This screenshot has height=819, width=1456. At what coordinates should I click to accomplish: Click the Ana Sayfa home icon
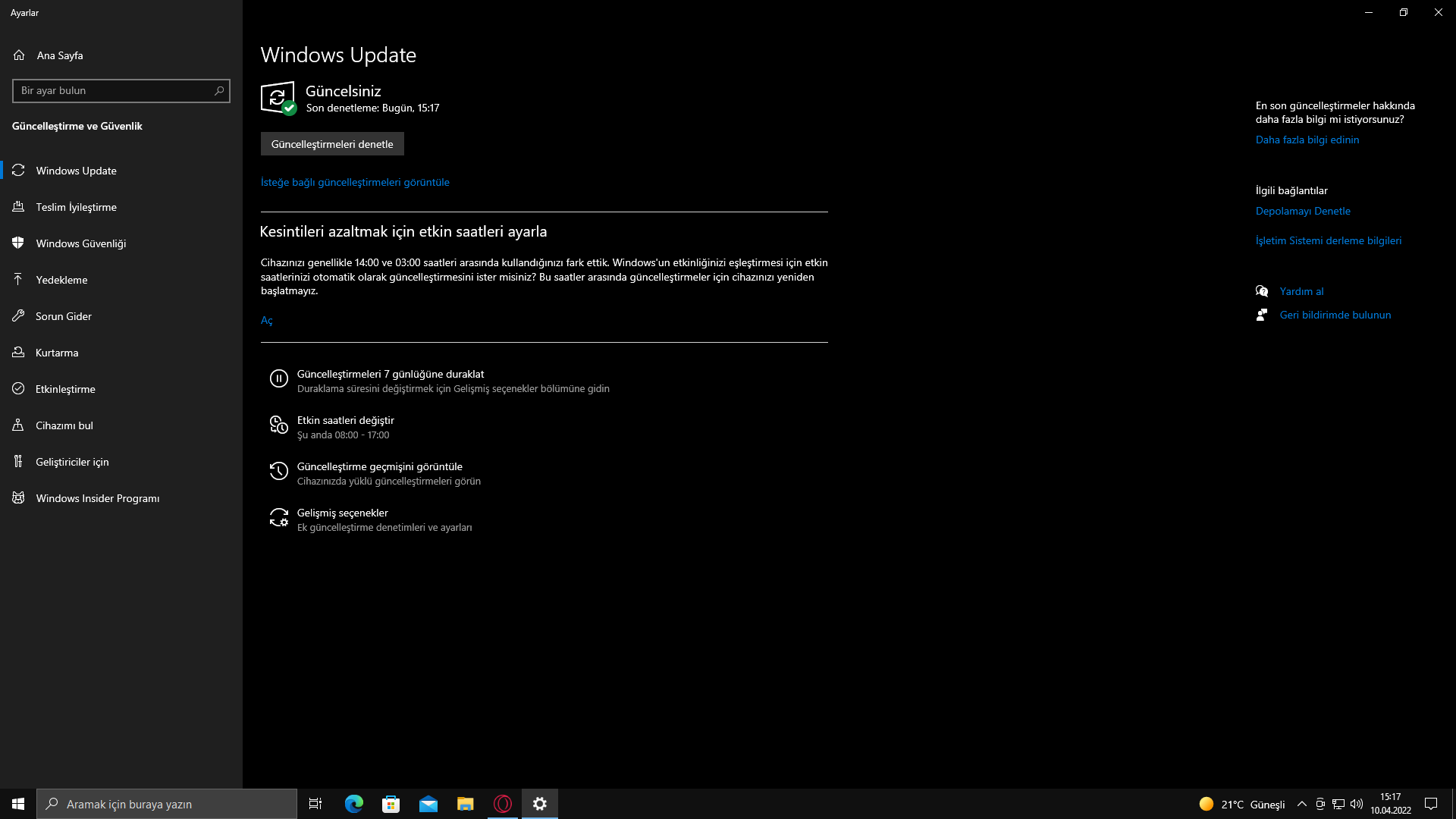19,55
